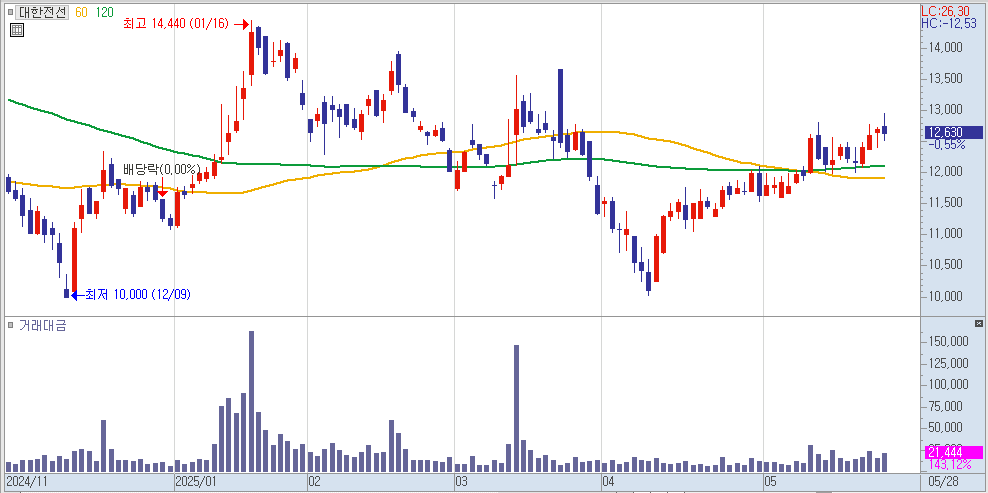The image size is (988, 493).
Task: Click the small square beside 거래대금 label
Action: pyautogui.click(x=10, y=325)
